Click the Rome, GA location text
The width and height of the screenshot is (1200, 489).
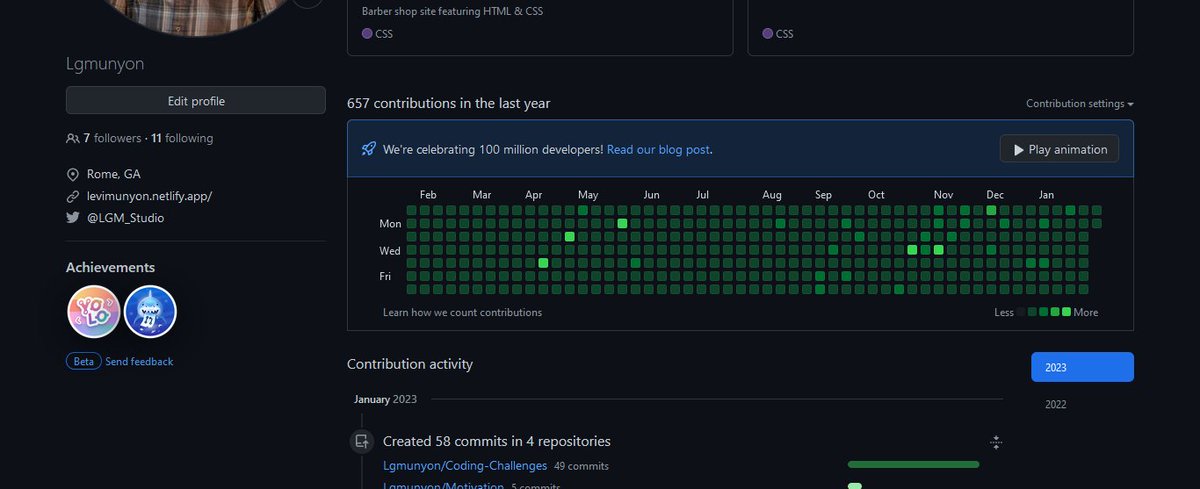click(113, 174)
